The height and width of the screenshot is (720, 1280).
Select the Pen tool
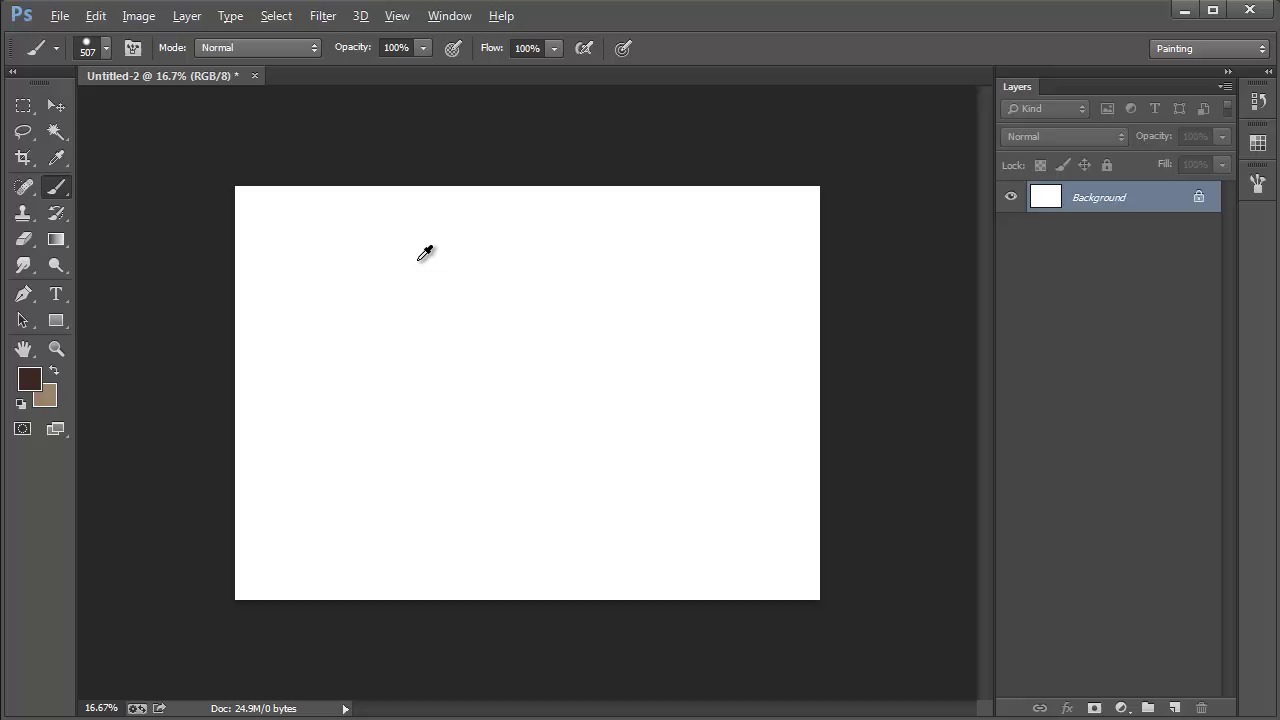23,294
